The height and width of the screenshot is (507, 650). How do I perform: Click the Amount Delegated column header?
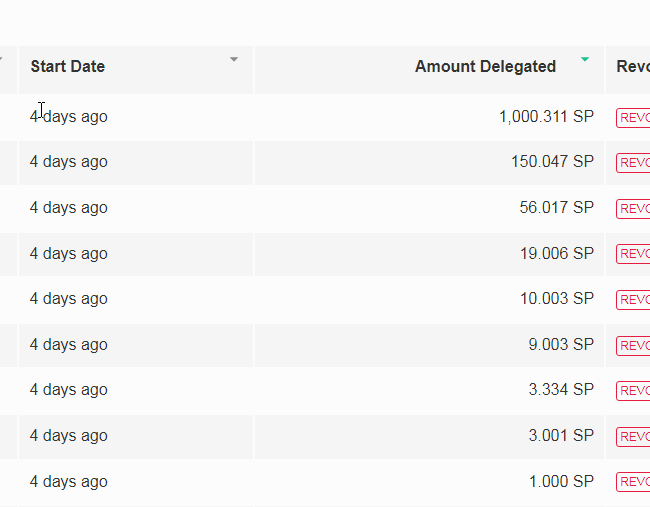click(485, 67)
